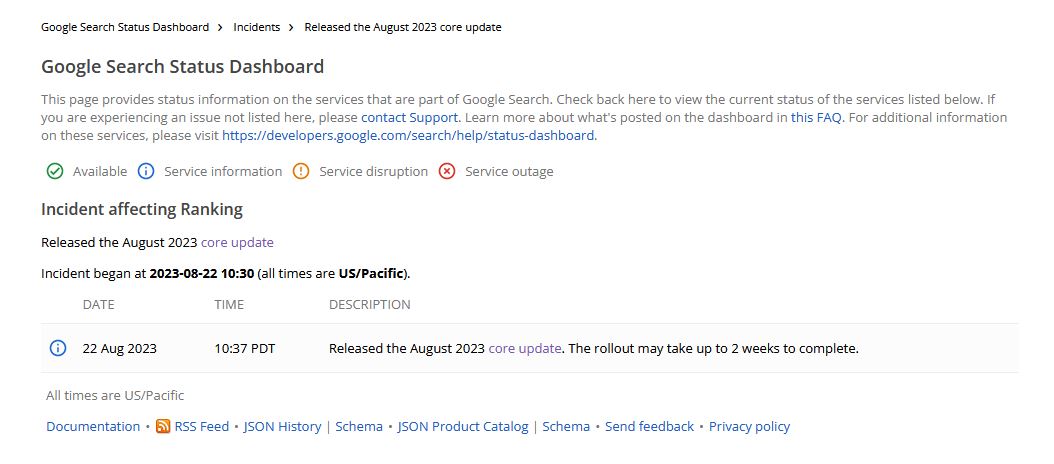Click the chevron after Google Search Status Dashboard
Screen dimensions: 1054x464
[219, 27]
